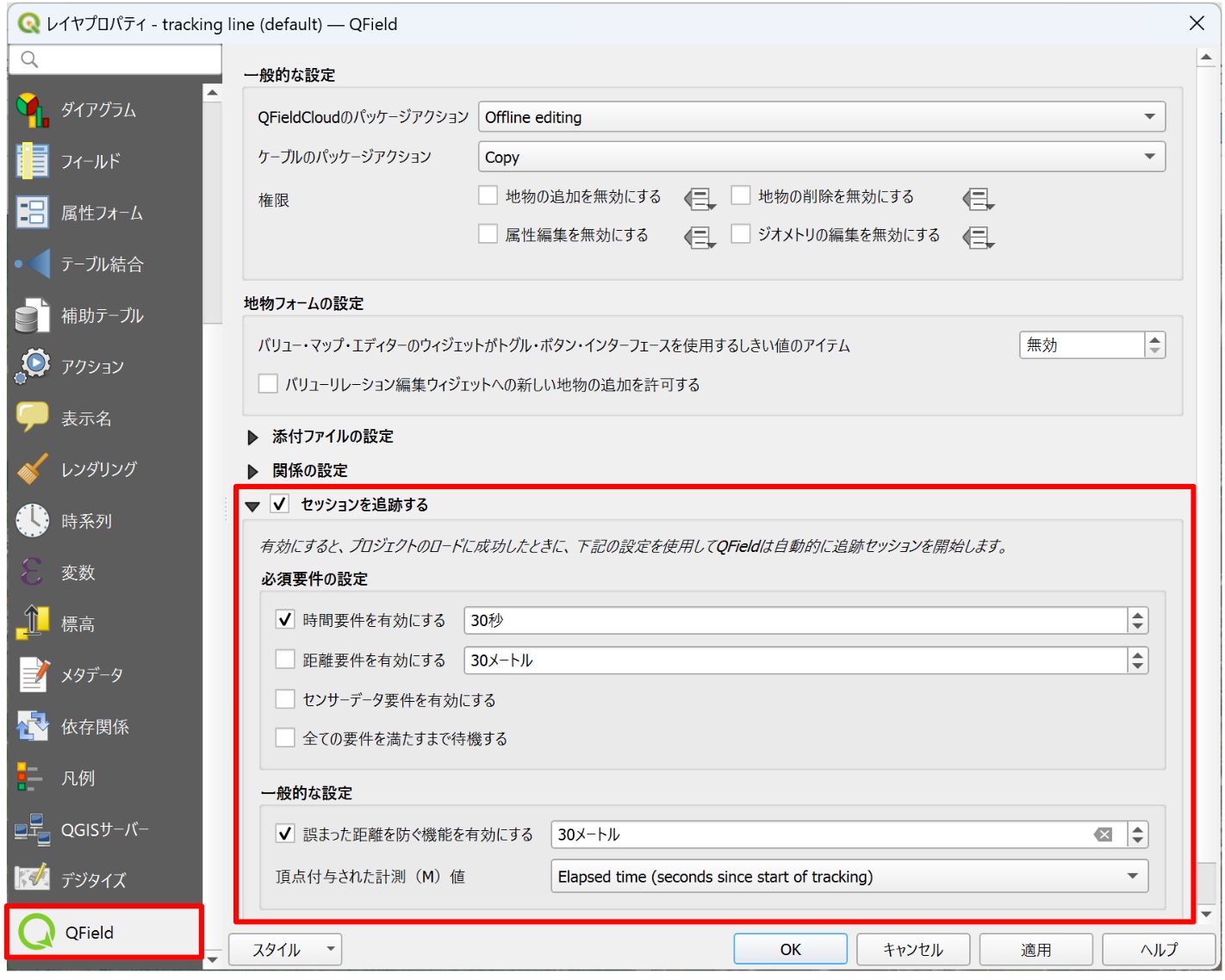This screenshot has height=980, width=1225.
Task: Expand 関係の設定 section
Action: click(x=253, y=471)
